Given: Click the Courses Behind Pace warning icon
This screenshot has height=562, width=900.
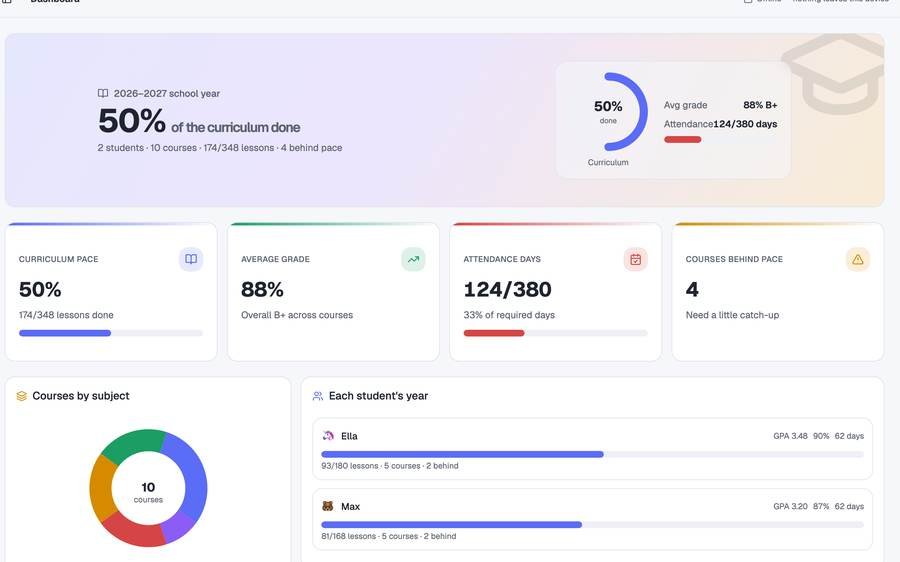Looking at the screenshot, I should point(858,259).
